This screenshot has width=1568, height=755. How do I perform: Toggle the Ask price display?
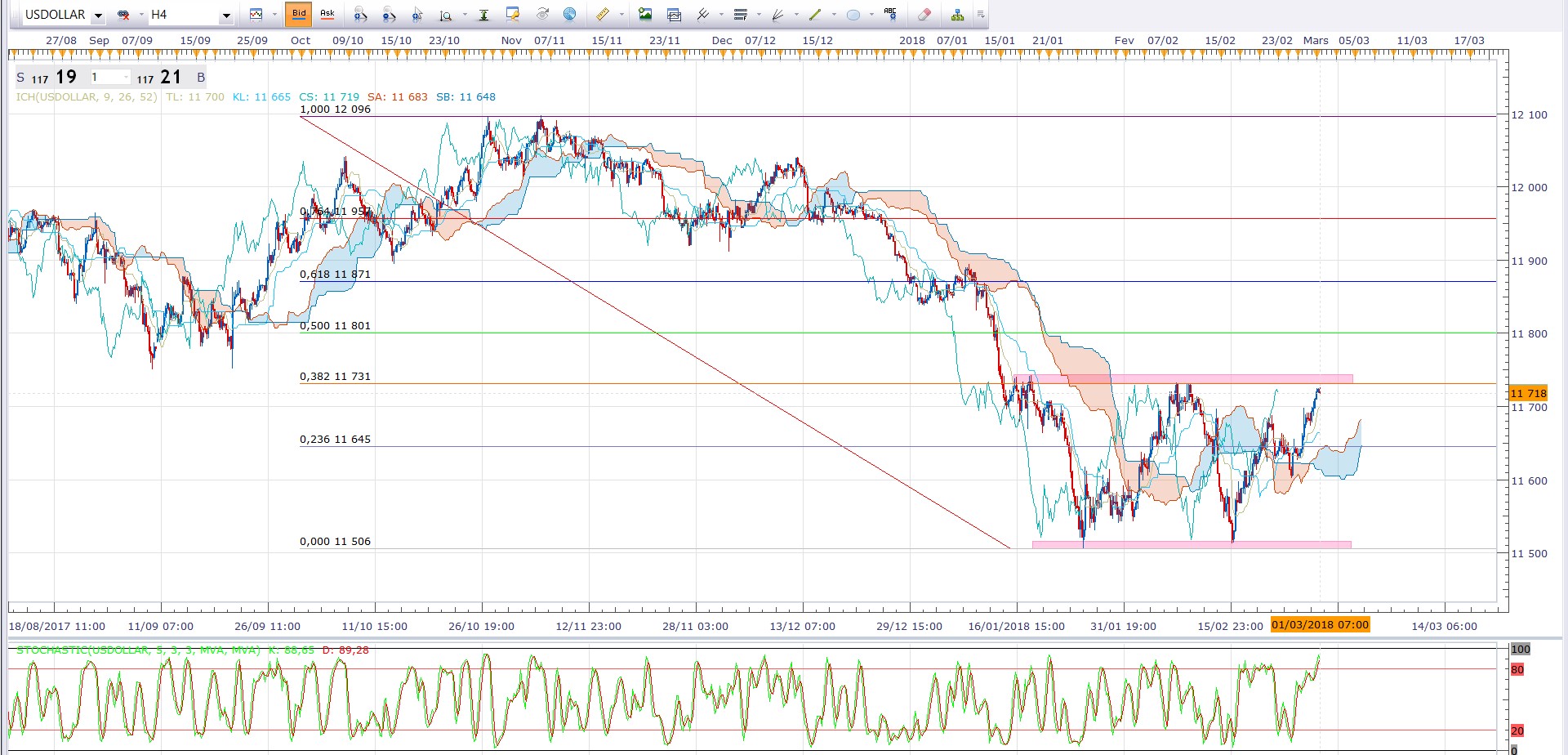(327, 14)
